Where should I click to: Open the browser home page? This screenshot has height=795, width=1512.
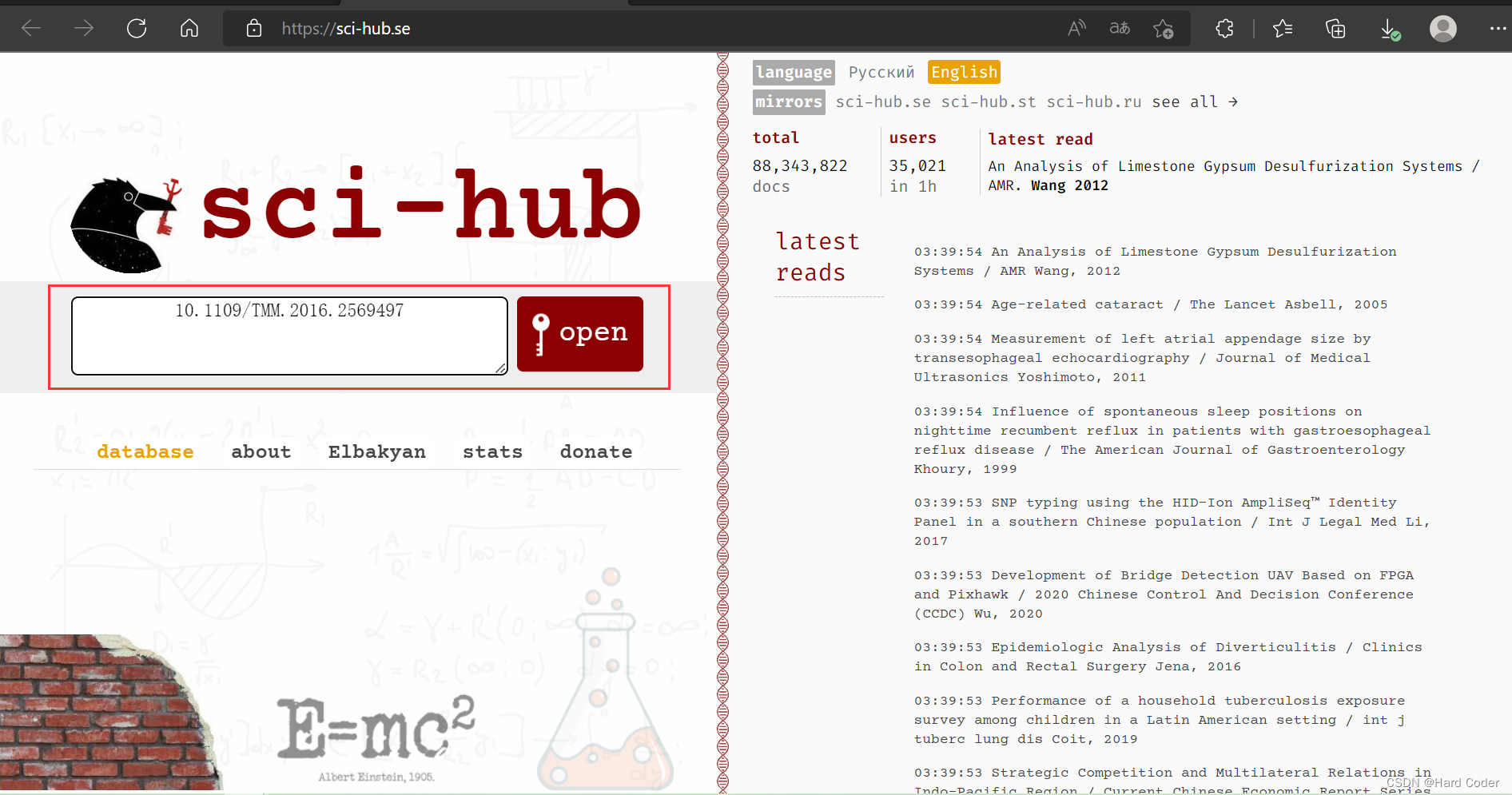tap(189, 29)
